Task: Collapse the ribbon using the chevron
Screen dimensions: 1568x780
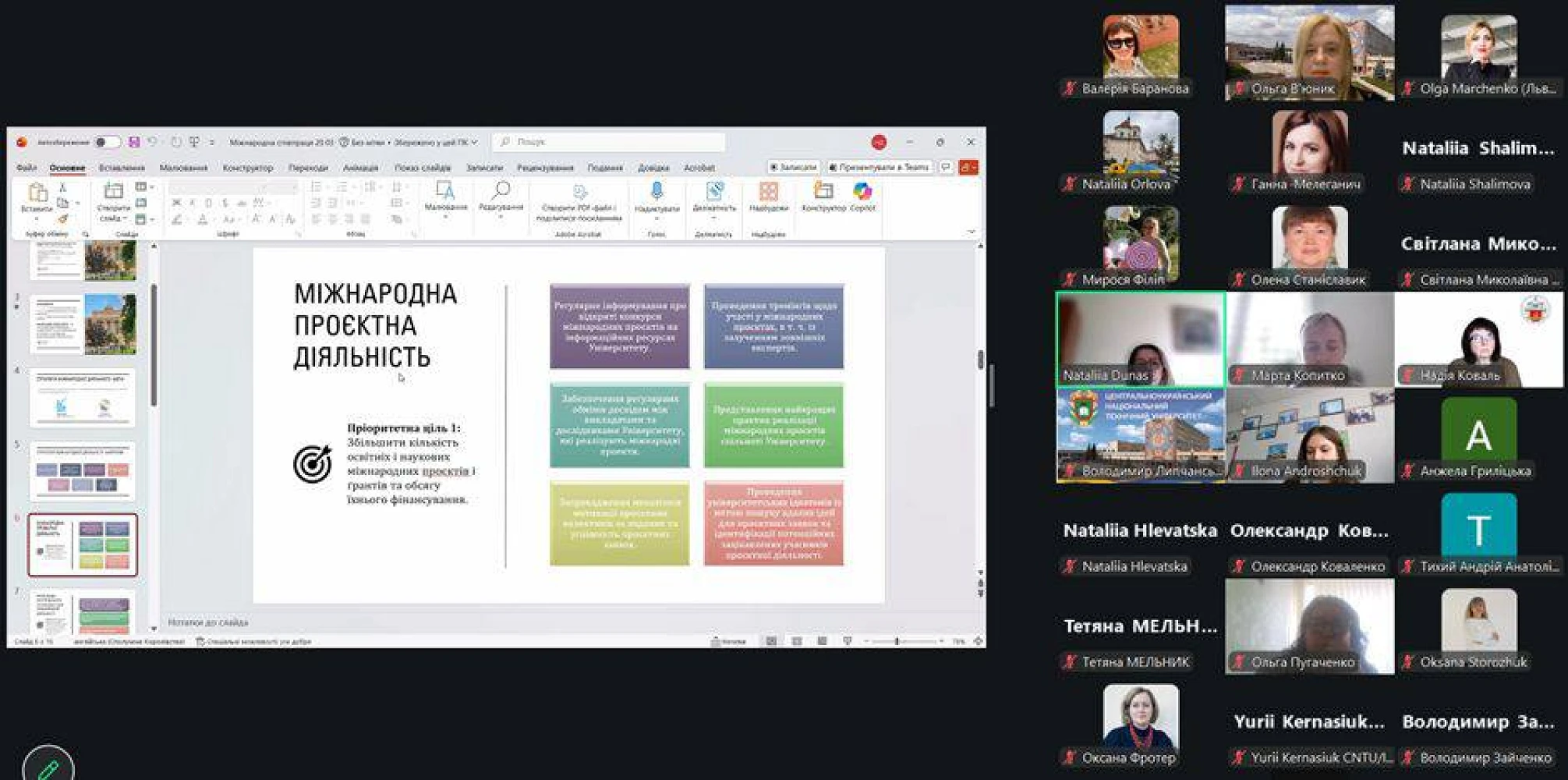Action: tap(971, 232)
